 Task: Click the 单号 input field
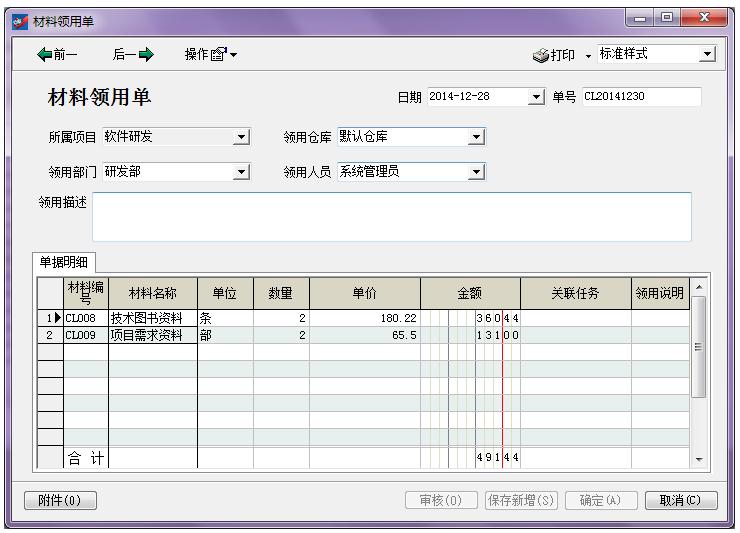coord(640,97)
